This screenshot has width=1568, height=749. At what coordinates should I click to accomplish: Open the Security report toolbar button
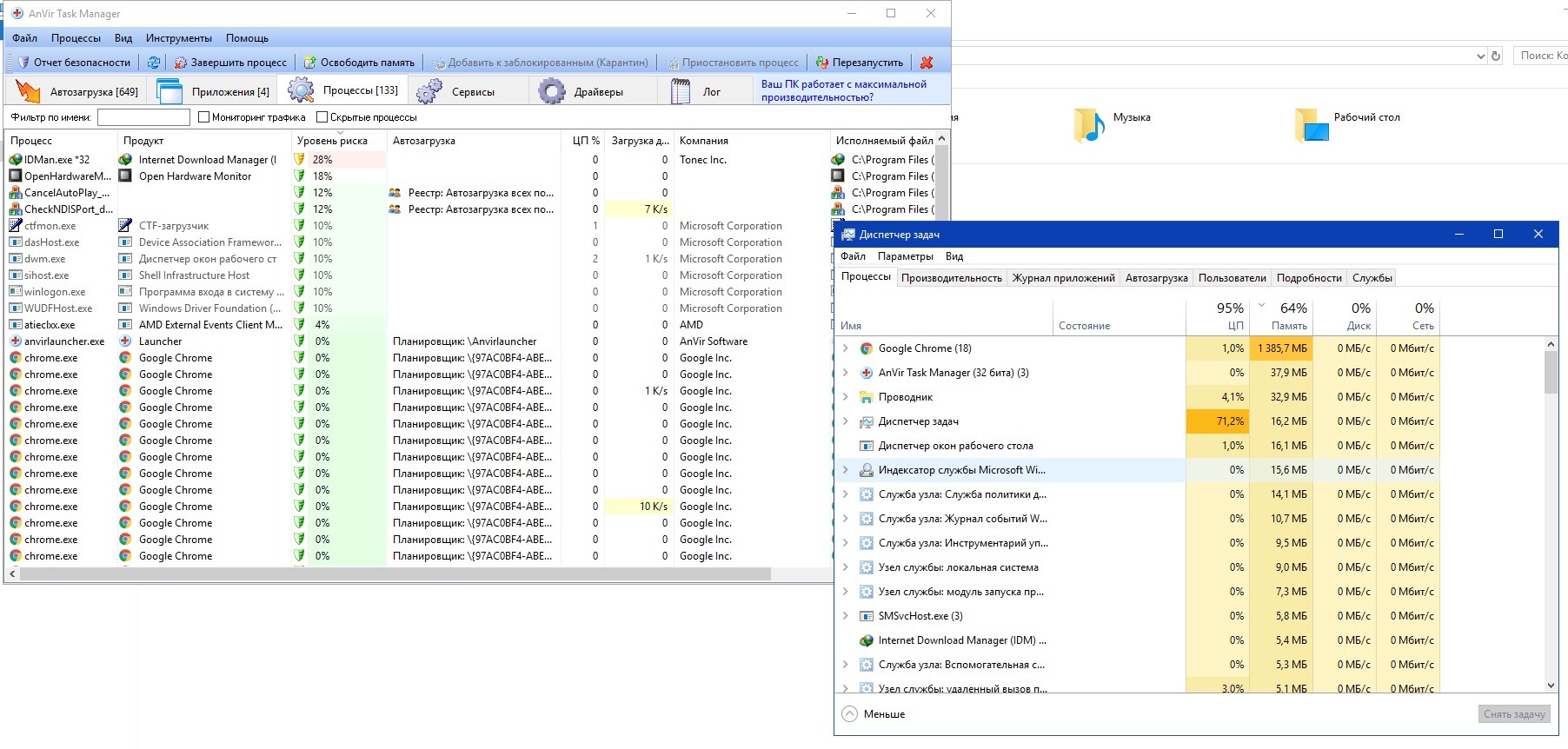(x=74, y=63)
